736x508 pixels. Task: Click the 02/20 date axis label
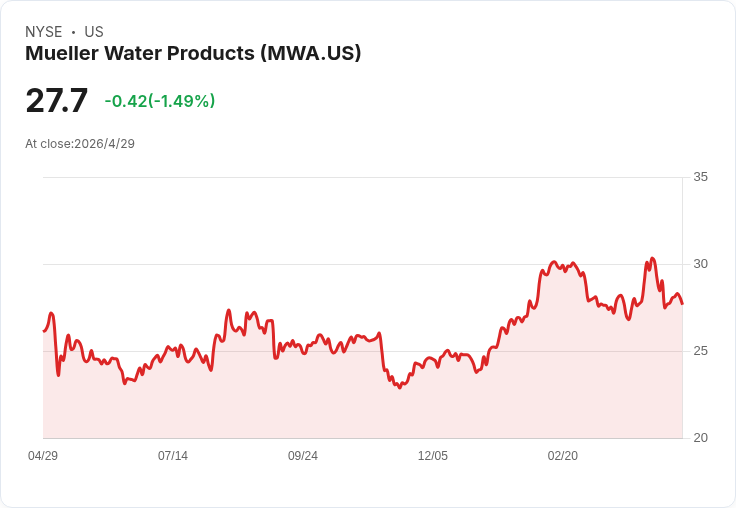pos(563,456)
